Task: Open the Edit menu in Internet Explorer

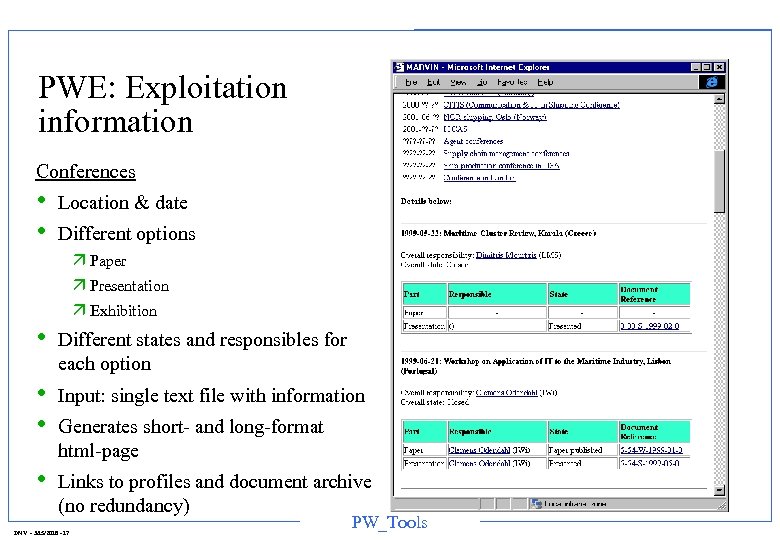Action: (x=433, y=82)
